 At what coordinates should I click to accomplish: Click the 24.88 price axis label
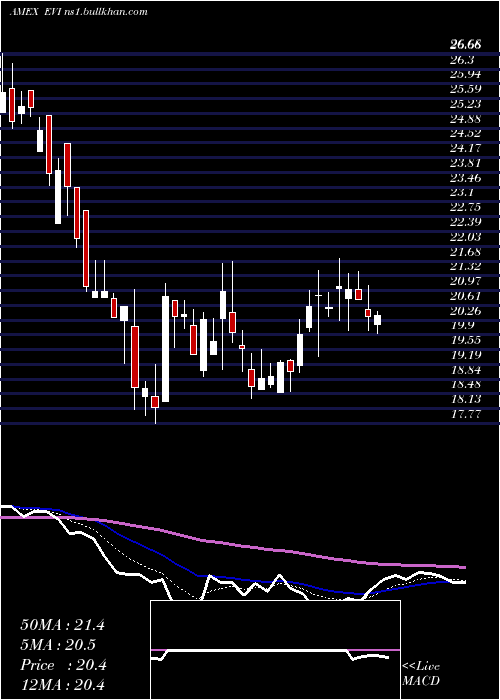click(x=466, y=119)
